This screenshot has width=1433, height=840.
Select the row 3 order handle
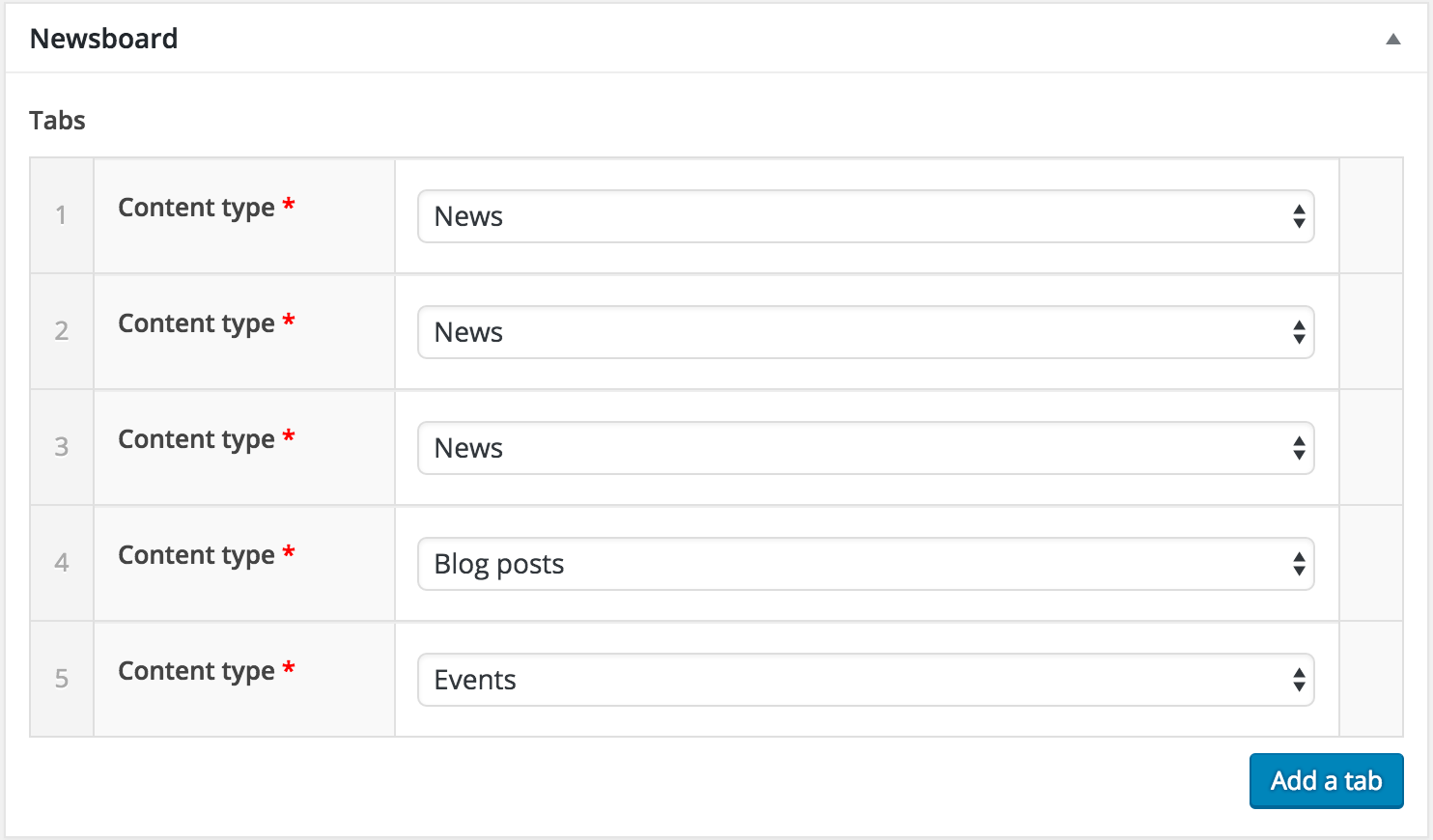(62, 447)
